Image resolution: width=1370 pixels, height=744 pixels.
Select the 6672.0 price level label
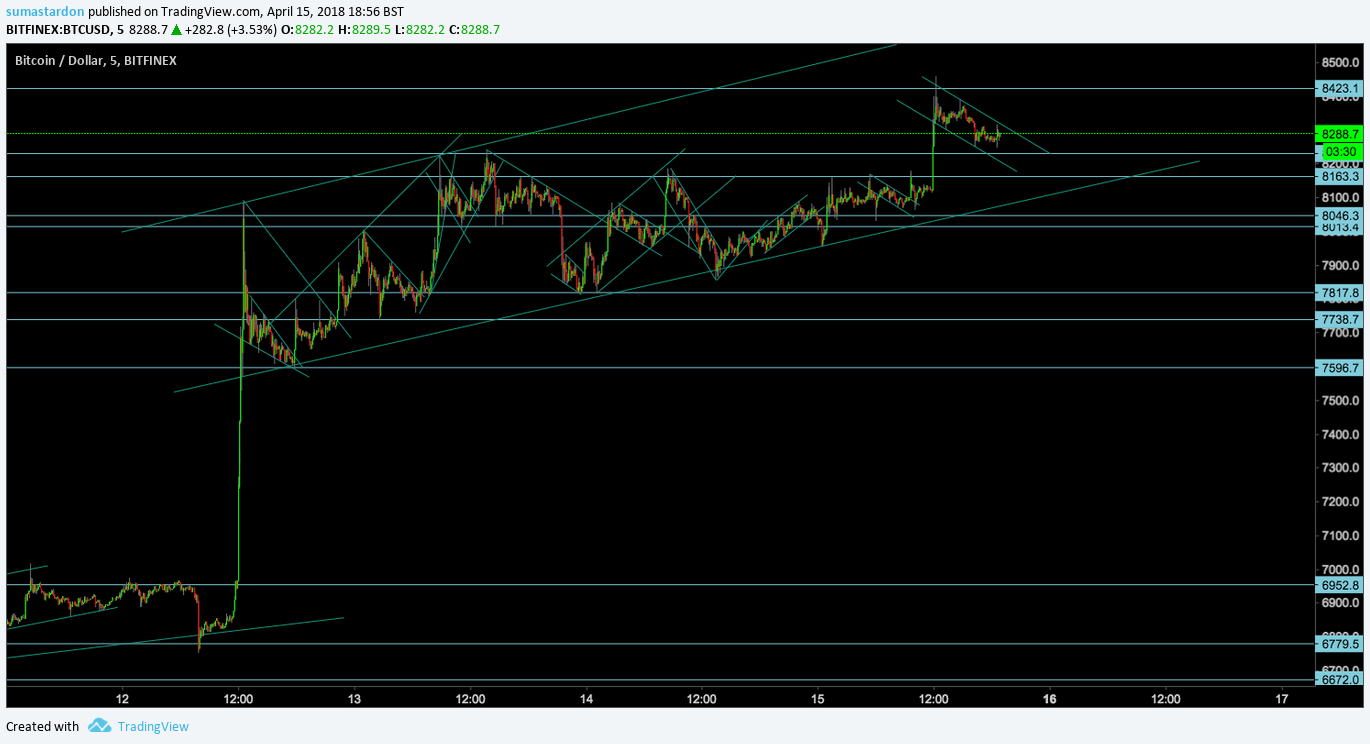(1341, 680)
